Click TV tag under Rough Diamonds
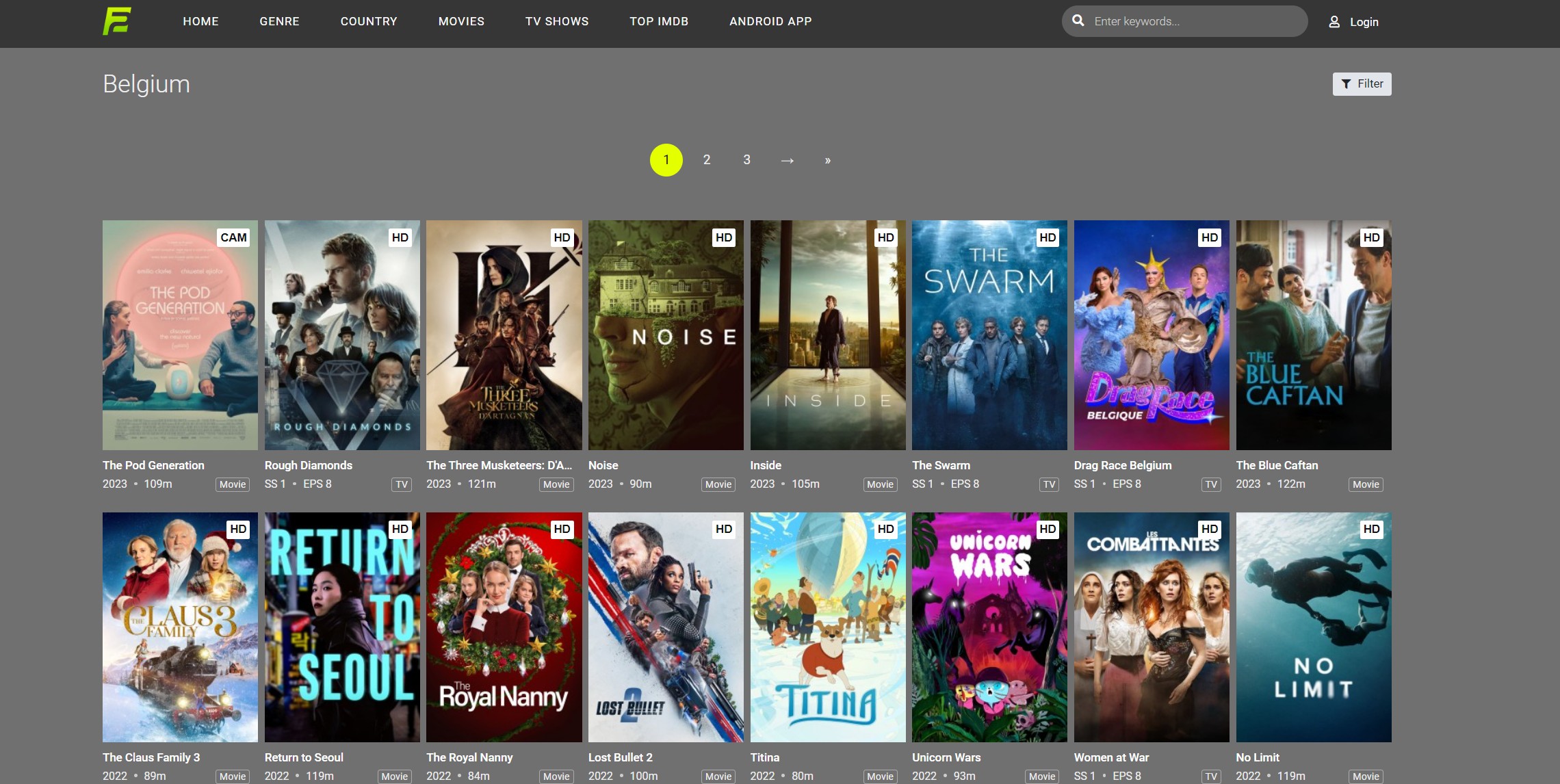The width and height of the screenshot is (1560, 784). click(402, 484)
